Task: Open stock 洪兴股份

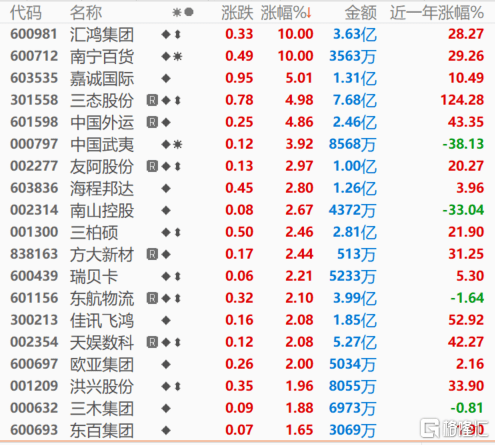Action: click(102, 386)
